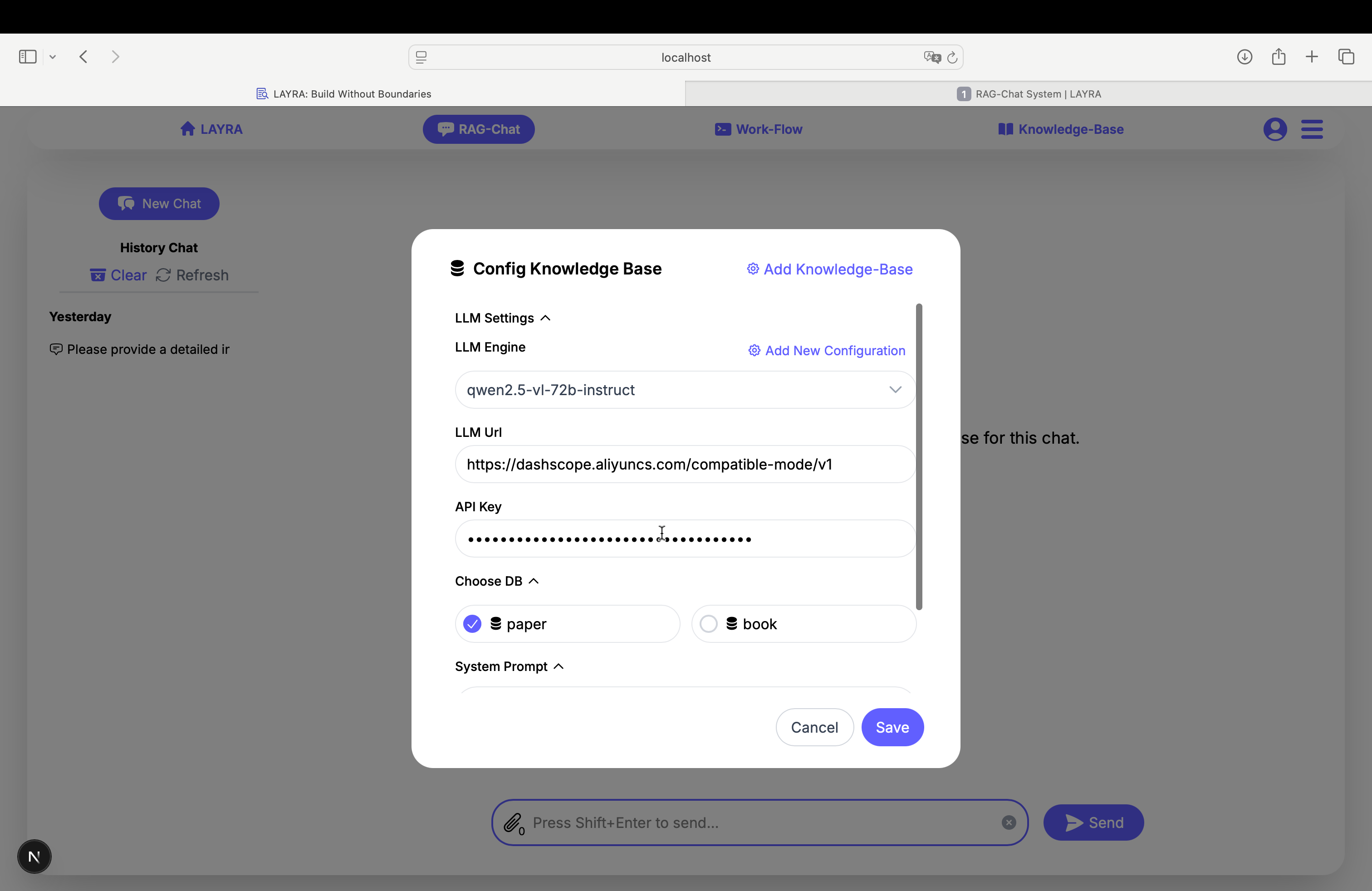The width and height of the screenshot is (1372, 891).
Task: Show Safari downloads
Action: coord(1245,56)
